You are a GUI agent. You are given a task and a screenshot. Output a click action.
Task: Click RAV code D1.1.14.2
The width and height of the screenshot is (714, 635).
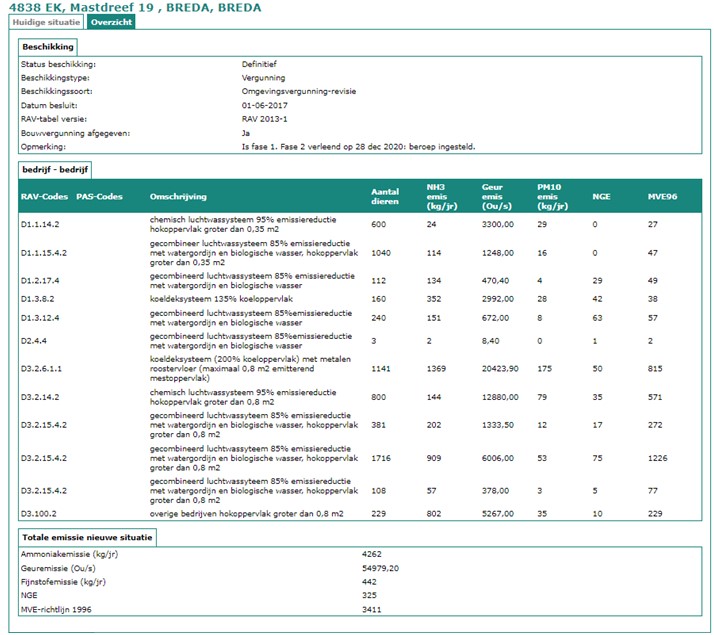point(40,224)
